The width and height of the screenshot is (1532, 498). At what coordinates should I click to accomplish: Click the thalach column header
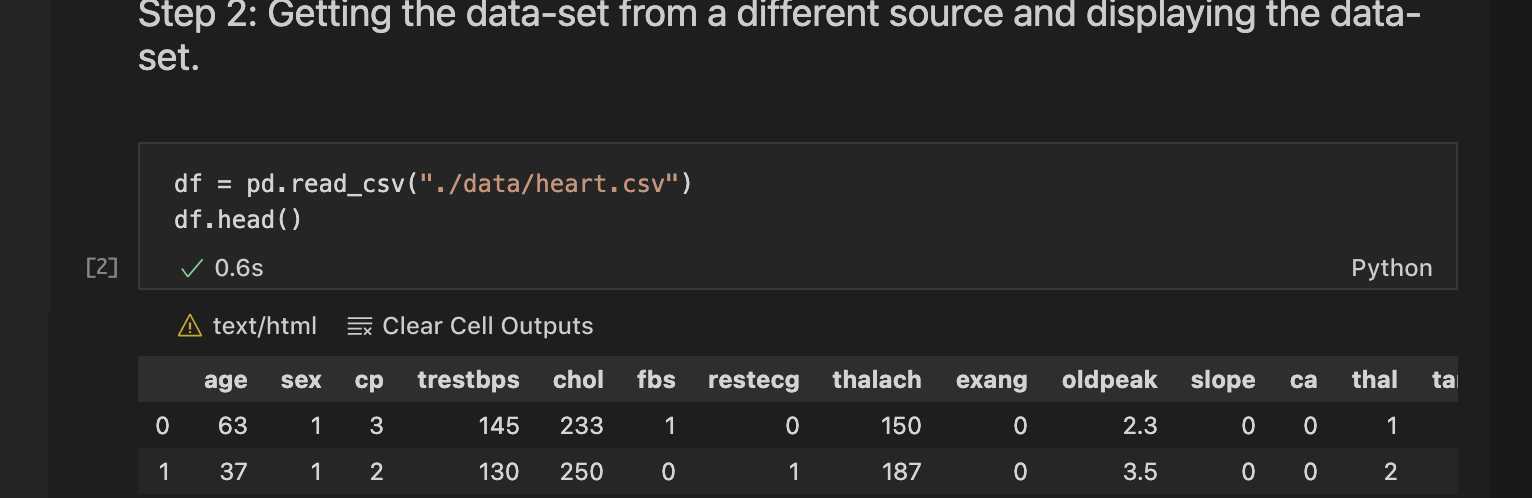coord(877,380)
